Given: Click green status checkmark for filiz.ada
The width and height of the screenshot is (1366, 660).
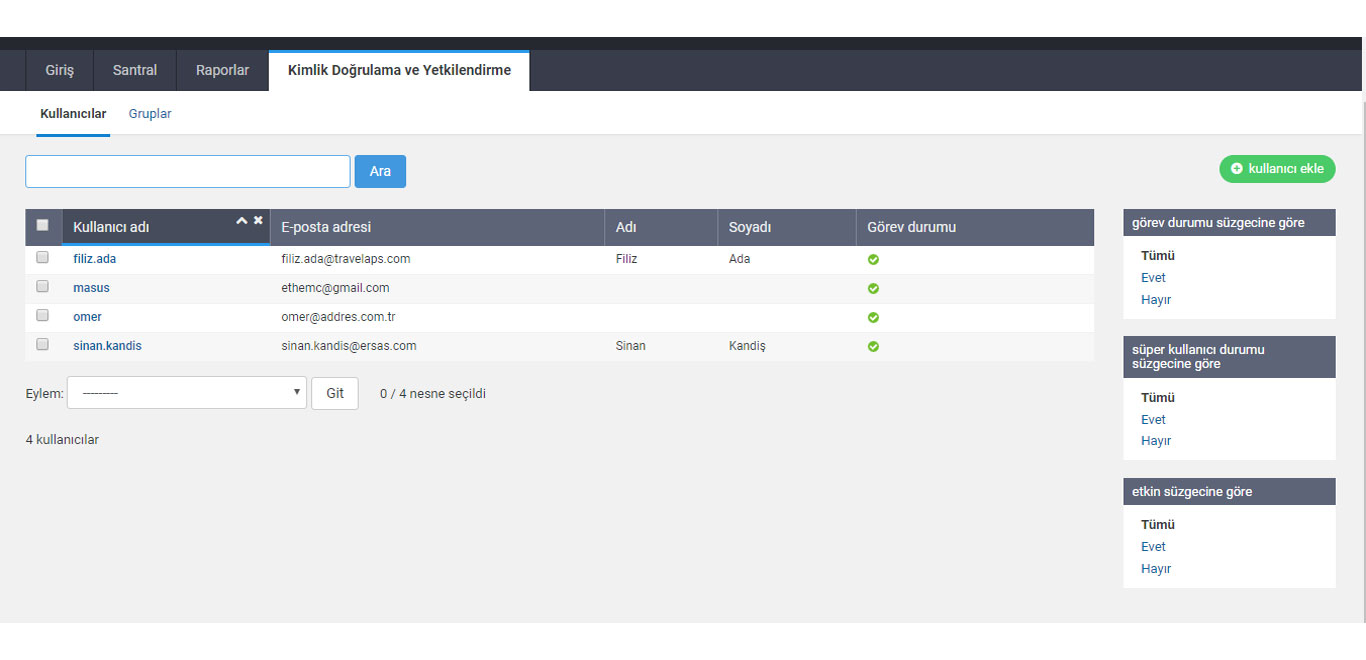Looking at the screenshot, I should [x=873, y=260].
